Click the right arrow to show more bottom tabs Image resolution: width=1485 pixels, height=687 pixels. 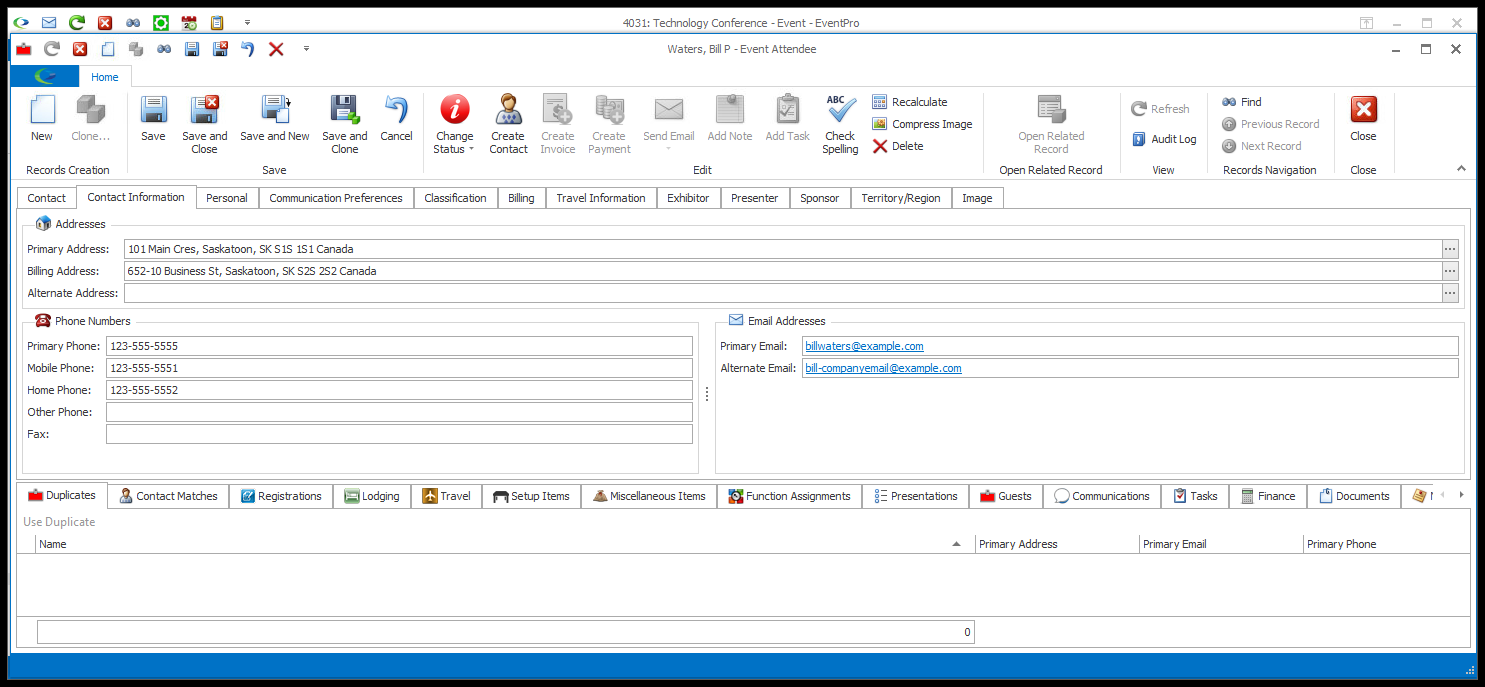[x=1461, y=495]
